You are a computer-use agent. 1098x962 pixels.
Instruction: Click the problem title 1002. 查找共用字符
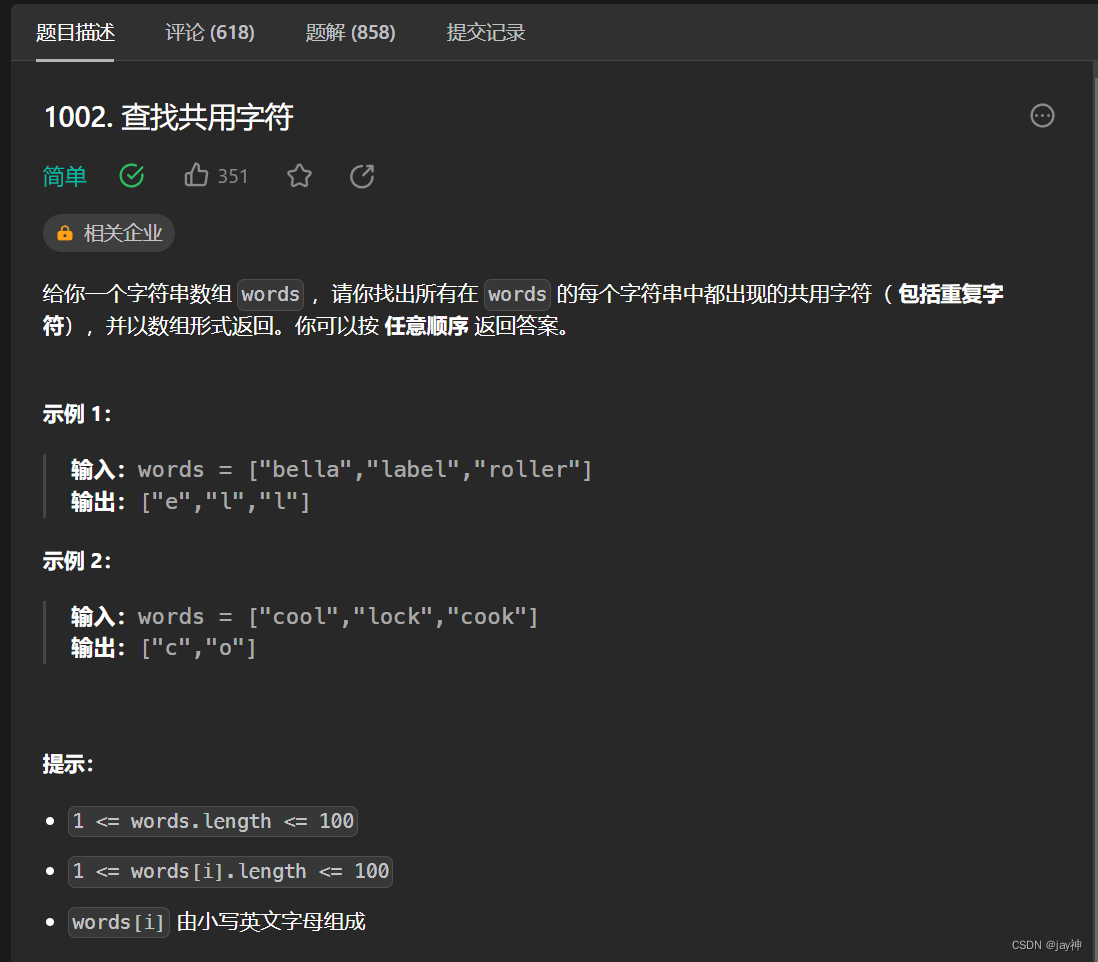(168, 117)
